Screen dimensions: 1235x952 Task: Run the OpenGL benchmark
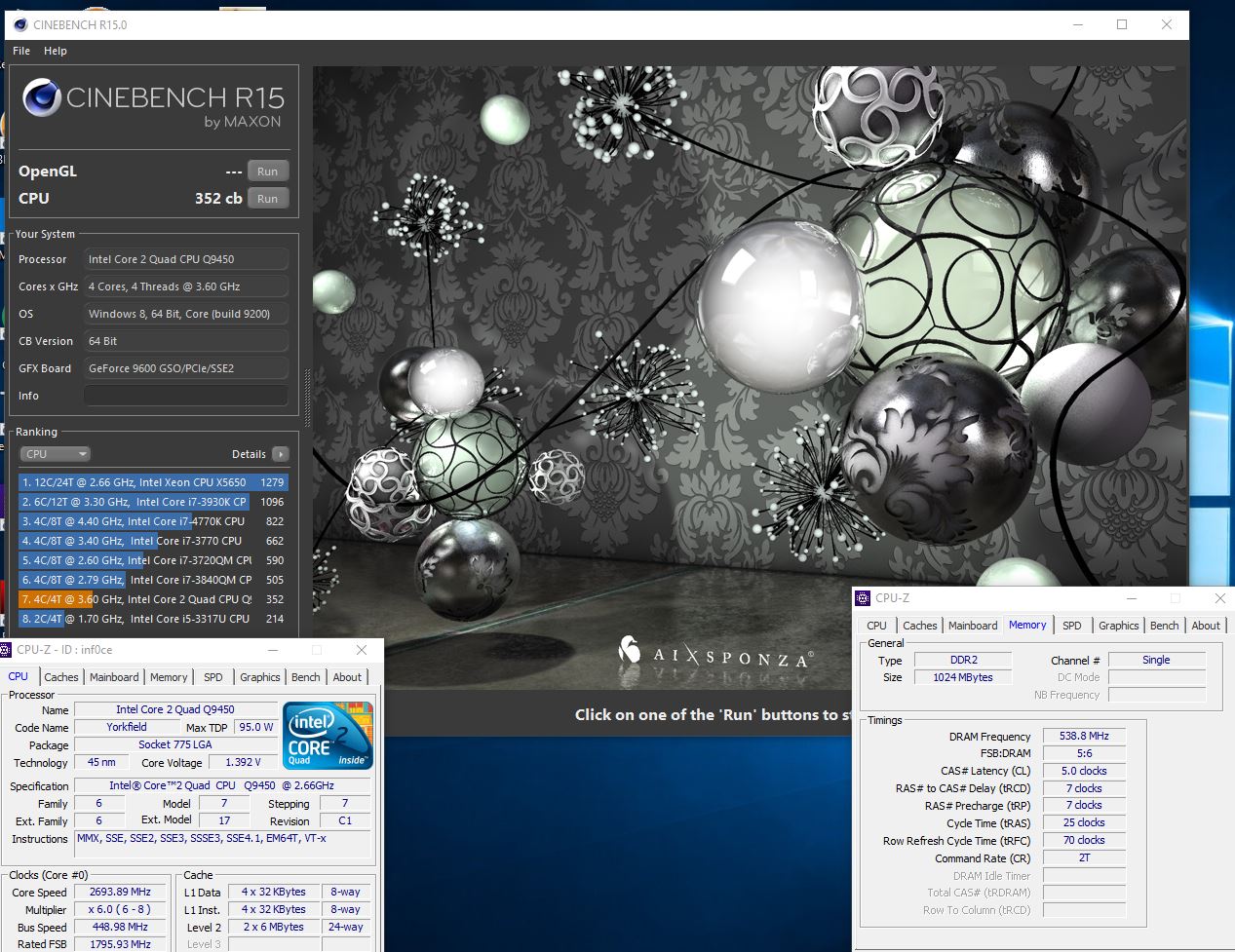pos(268,171)
